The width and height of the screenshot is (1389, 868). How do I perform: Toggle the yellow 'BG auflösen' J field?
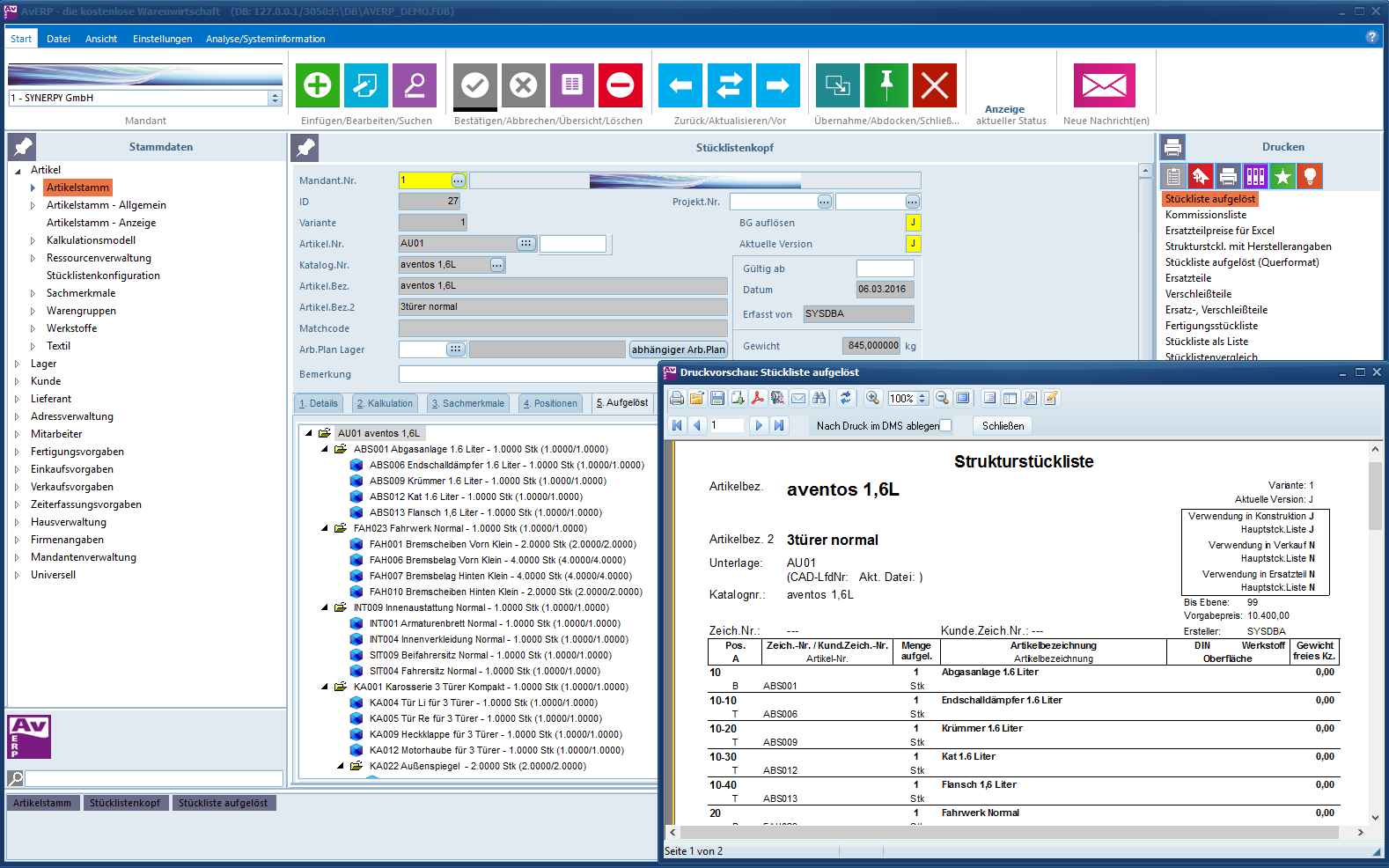pyautogui.click(x=913, y=223)
